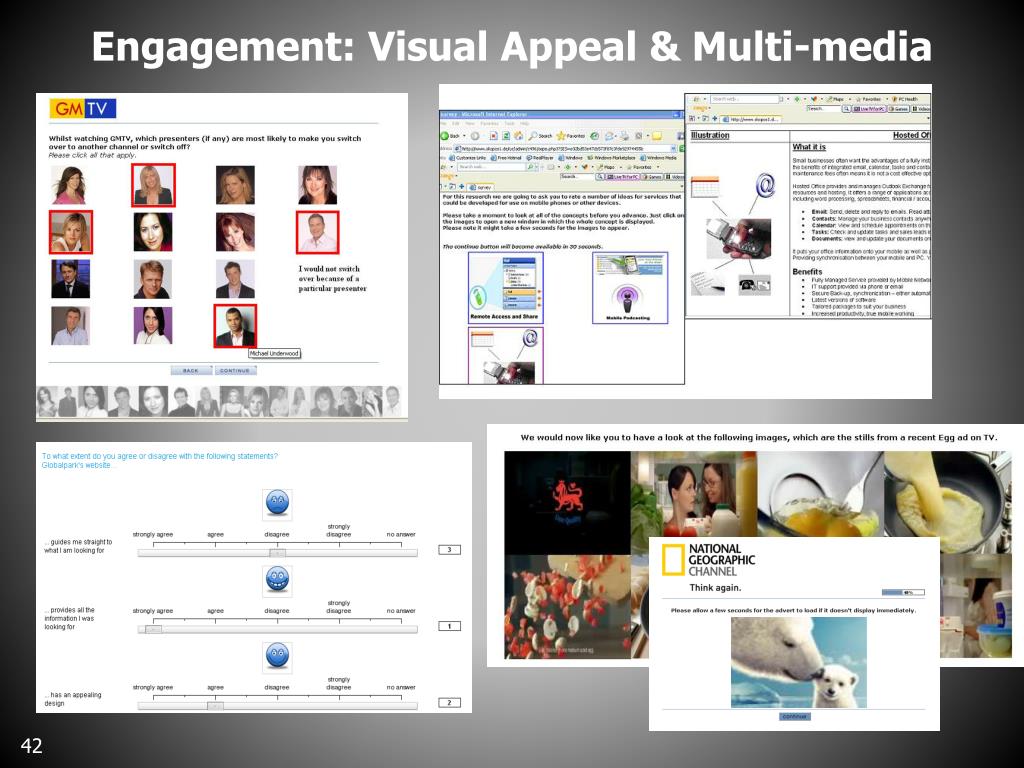Click the page tab in right browser window
This screenshot has width=1024, height=768.
coord(751,120)
